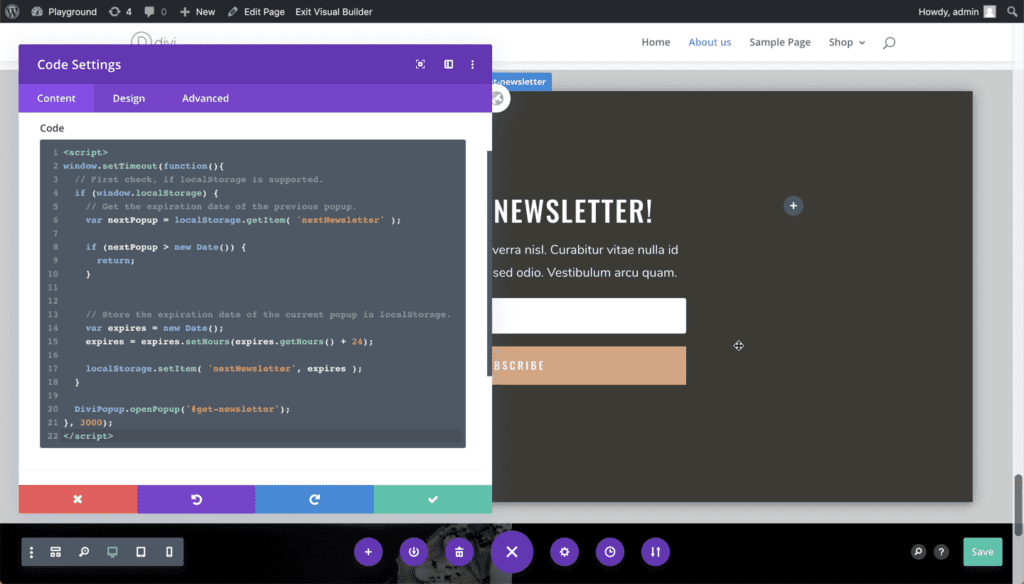The width and height of the screenshot is (1024, 584).
Task: Click the page vertical scrollbar thumb
Action: 1018,505
